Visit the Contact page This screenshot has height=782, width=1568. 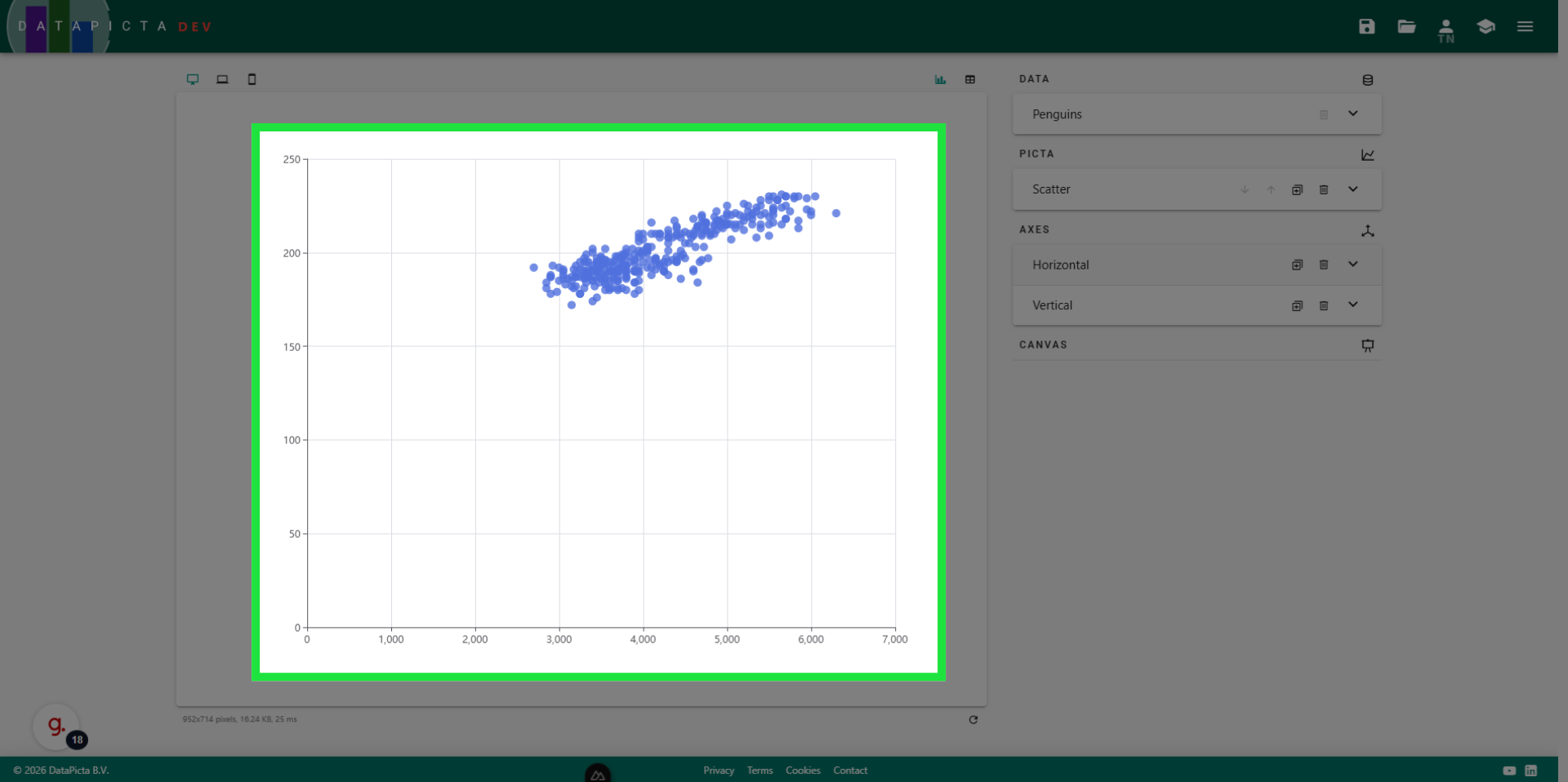point(850,770)
